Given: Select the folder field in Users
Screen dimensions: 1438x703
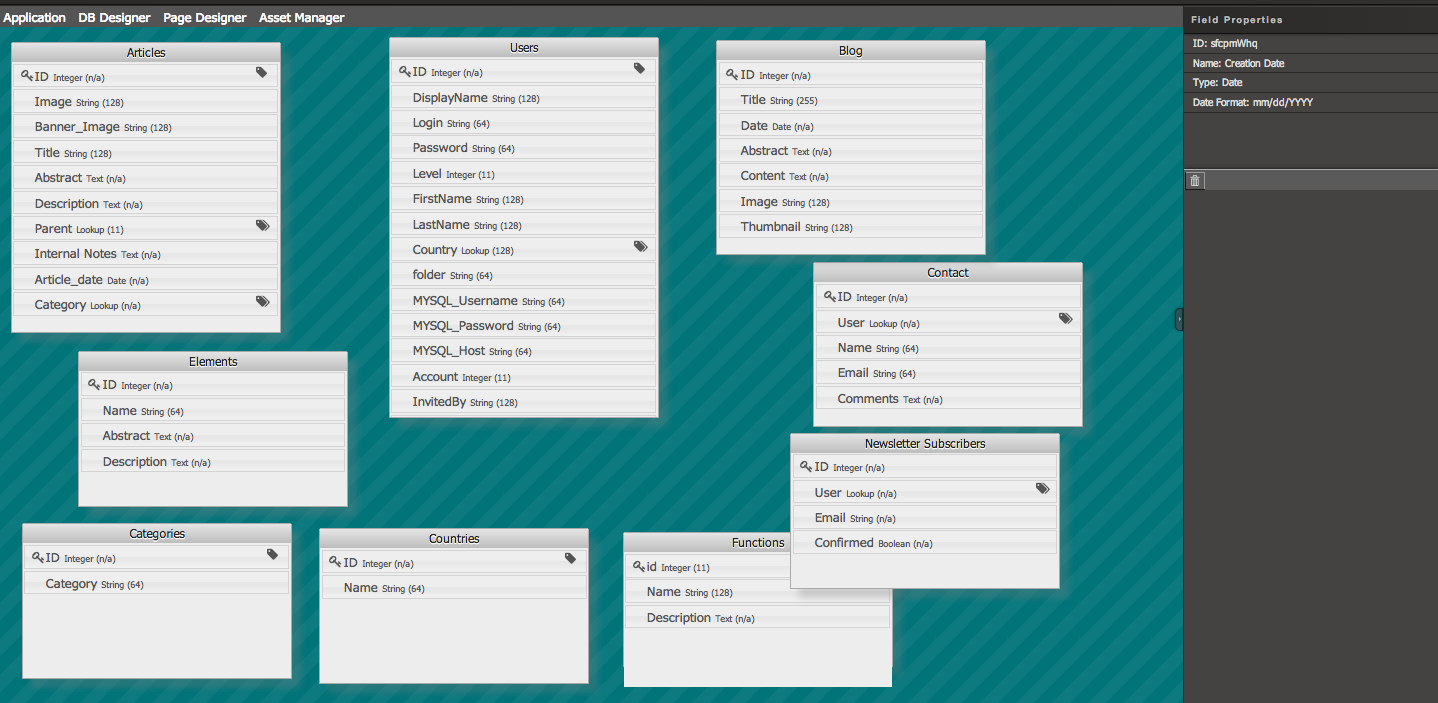Looking at the screenshot, I should [524, 275].
